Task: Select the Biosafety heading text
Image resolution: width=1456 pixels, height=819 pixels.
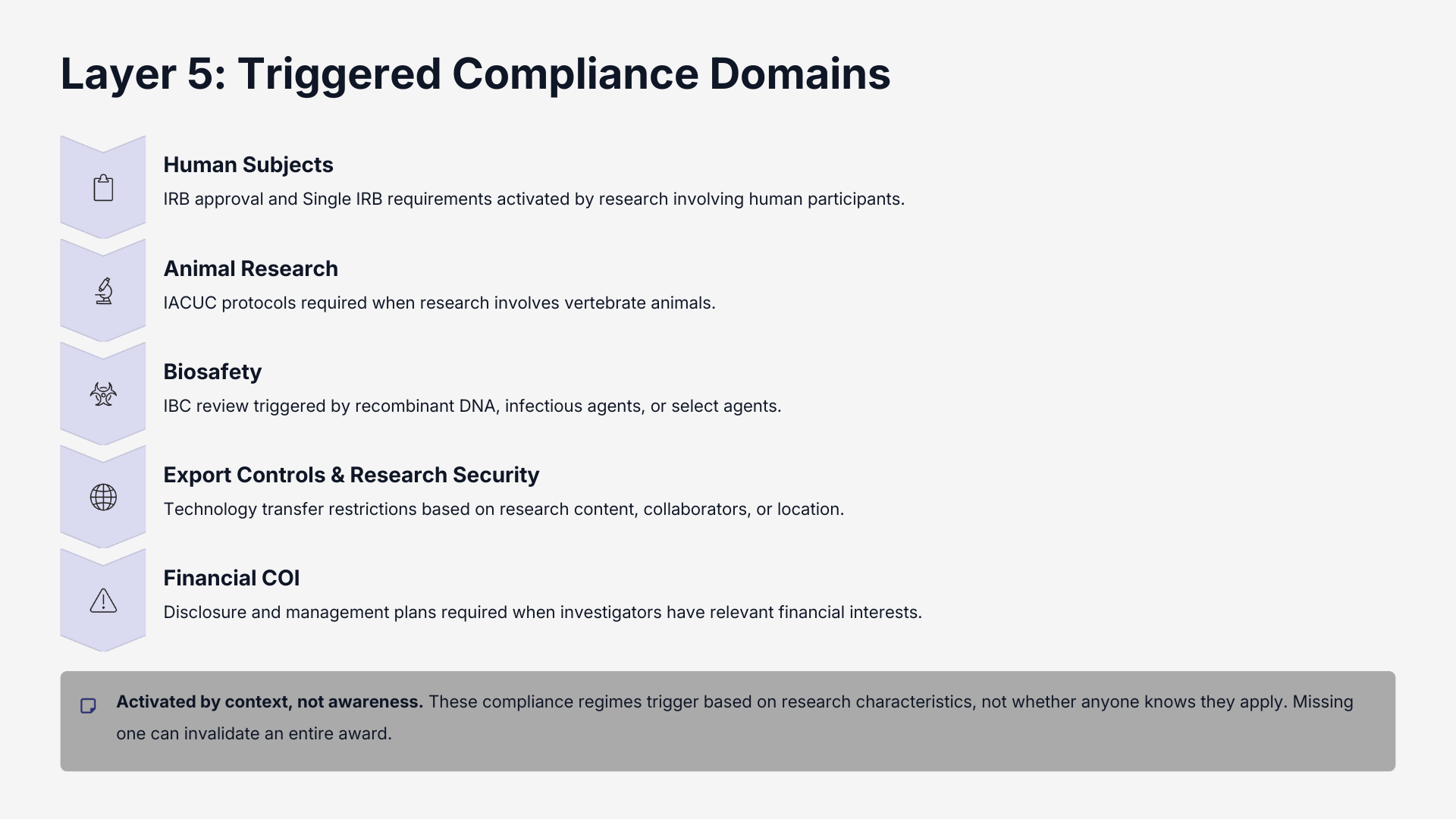Action: pyautogui.click(x=212, y=372)
